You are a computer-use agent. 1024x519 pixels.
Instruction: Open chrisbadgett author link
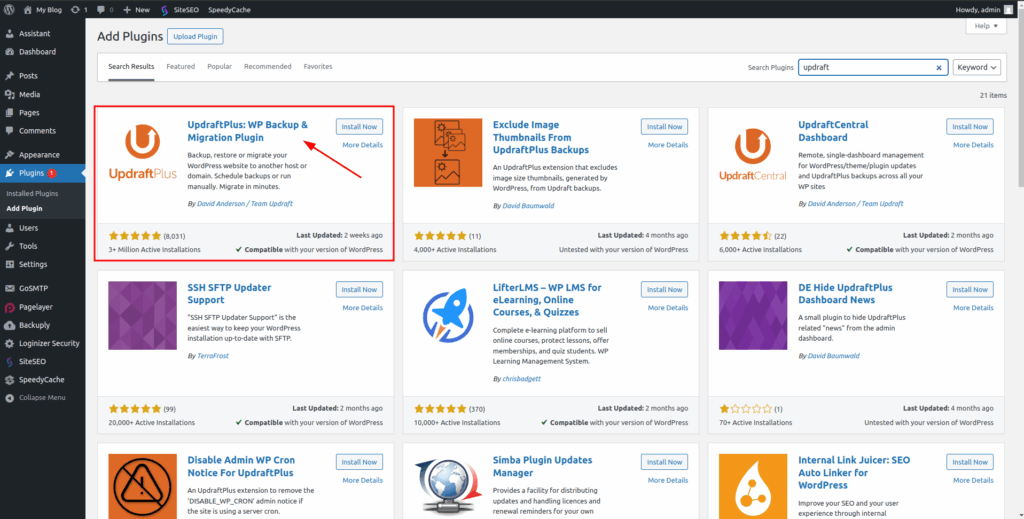click(x=521, y=379)
